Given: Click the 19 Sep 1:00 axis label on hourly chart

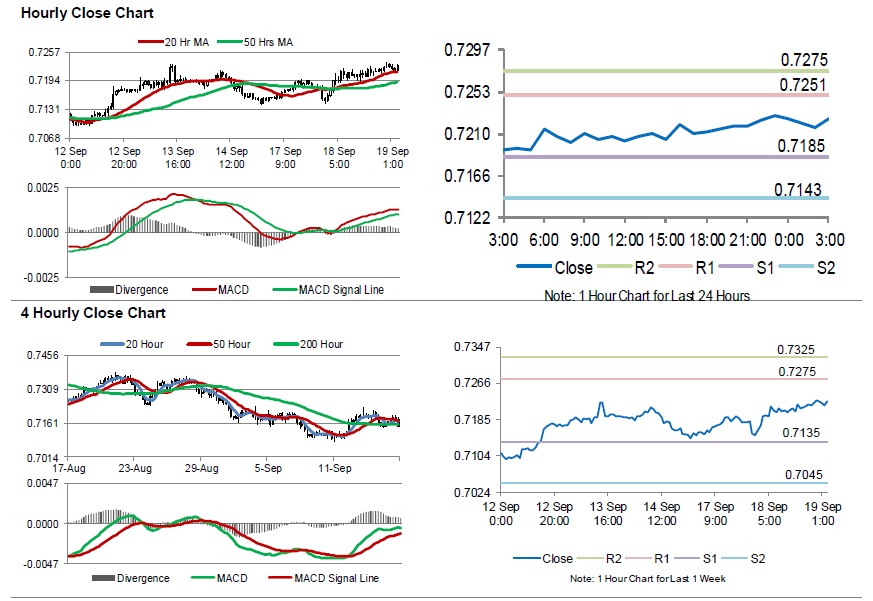Looking at the screenshot, I should [x=393, y=158].
